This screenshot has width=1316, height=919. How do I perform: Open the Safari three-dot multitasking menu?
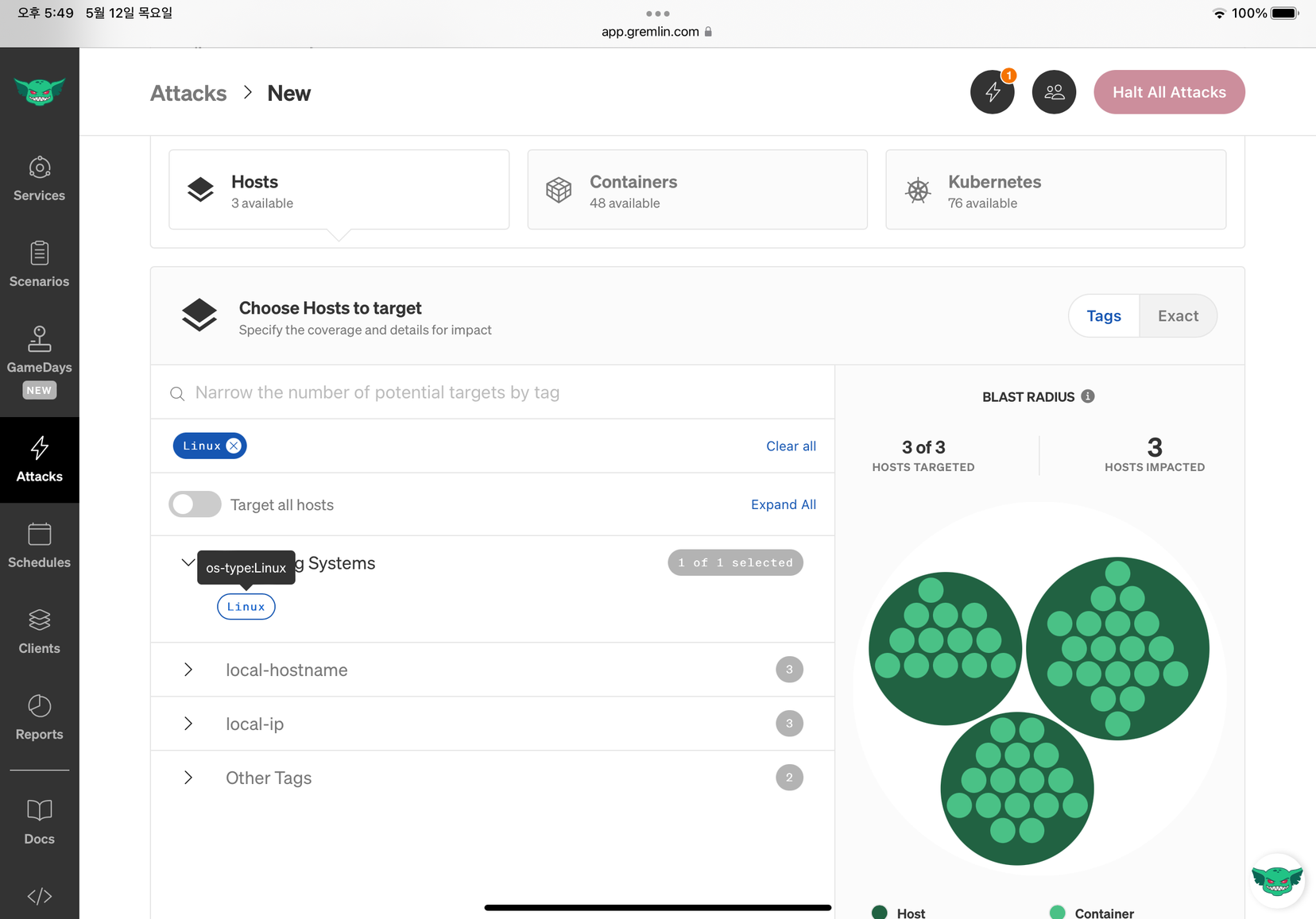point(657,14)
